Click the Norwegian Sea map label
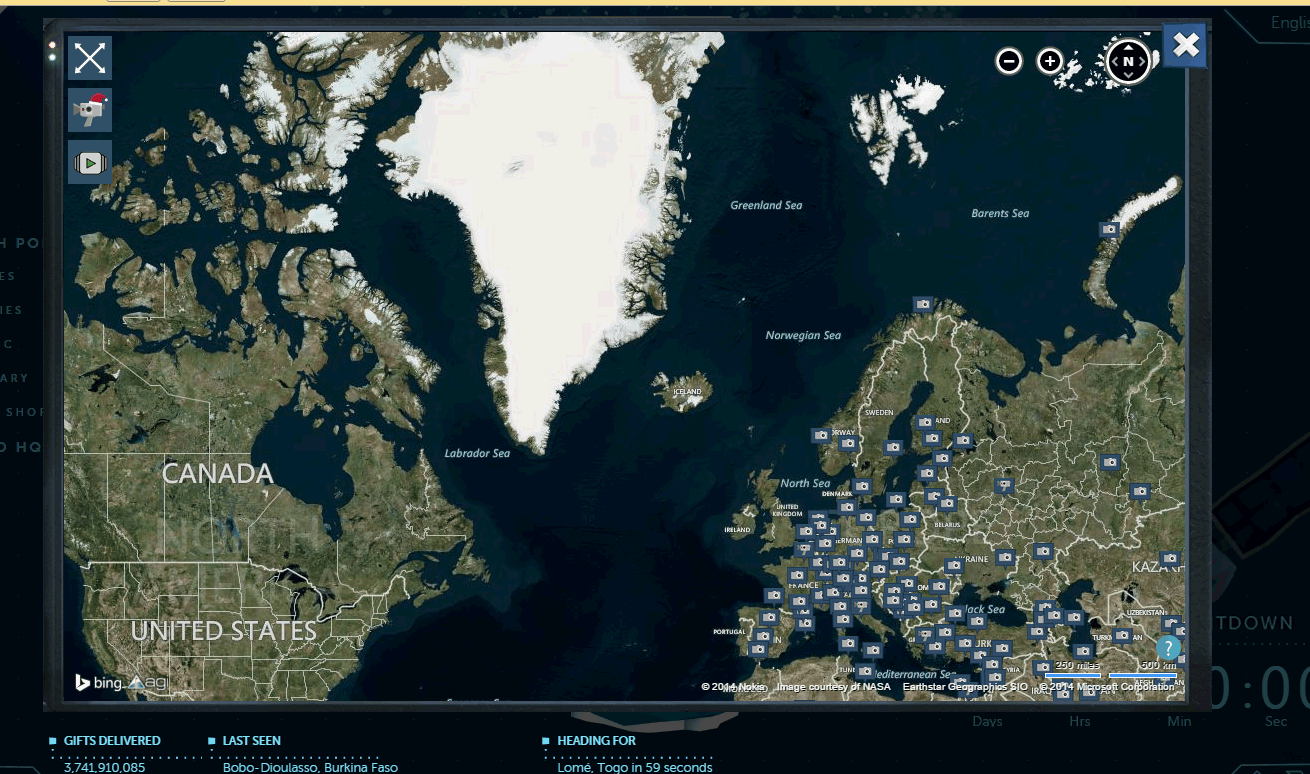Viewport: 1310px width, 774px height. point(803,335)
